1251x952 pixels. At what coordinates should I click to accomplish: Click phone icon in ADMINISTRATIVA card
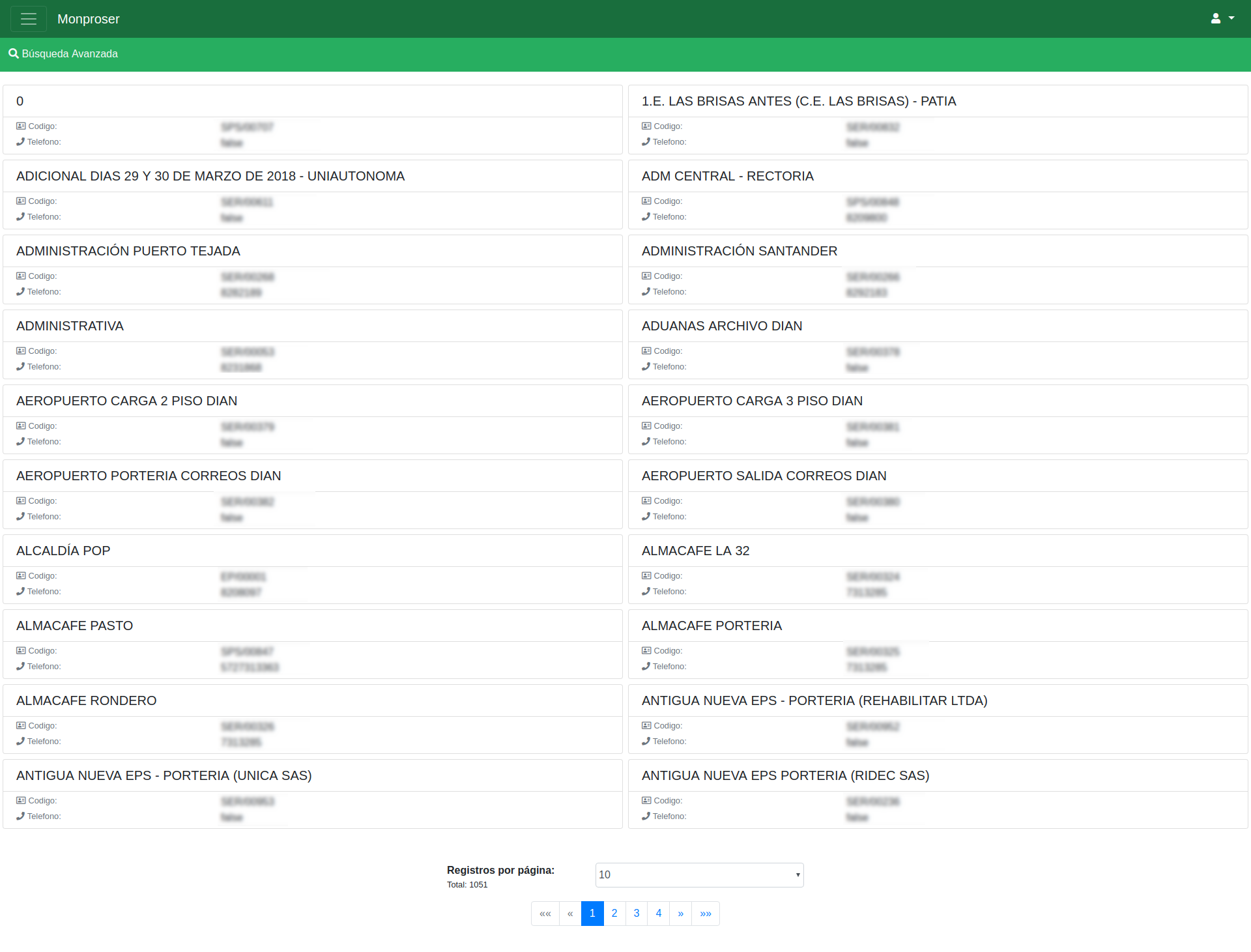tap(20, 367)
